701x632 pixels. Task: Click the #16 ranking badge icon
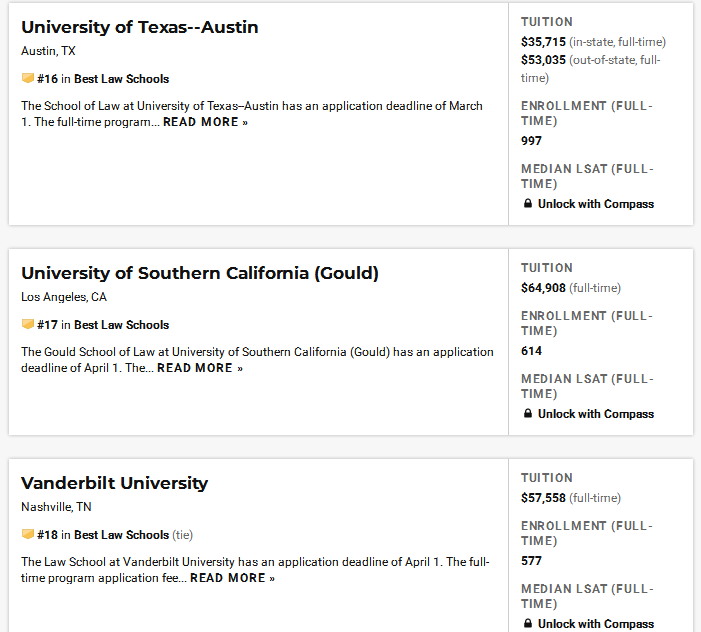[x=28, y=78]
